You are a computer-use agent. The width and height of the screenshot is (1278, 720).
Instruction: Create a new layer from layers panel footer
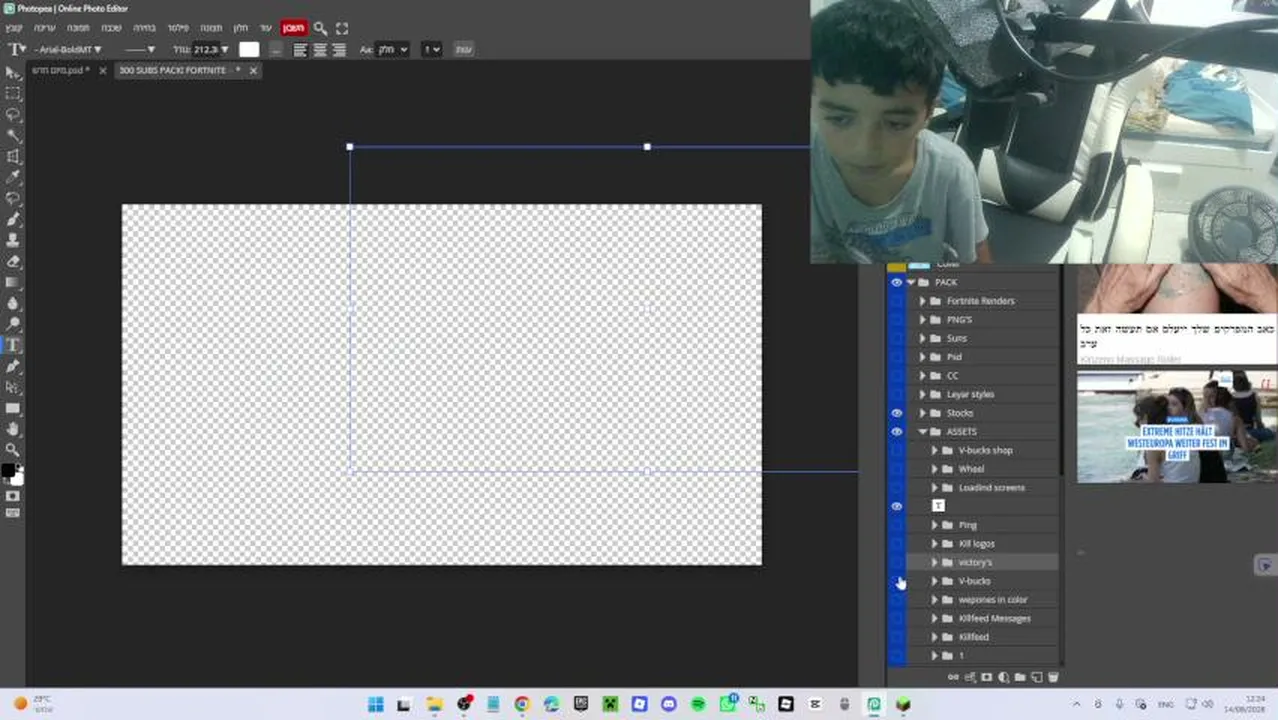click(x=1036, y=677)
